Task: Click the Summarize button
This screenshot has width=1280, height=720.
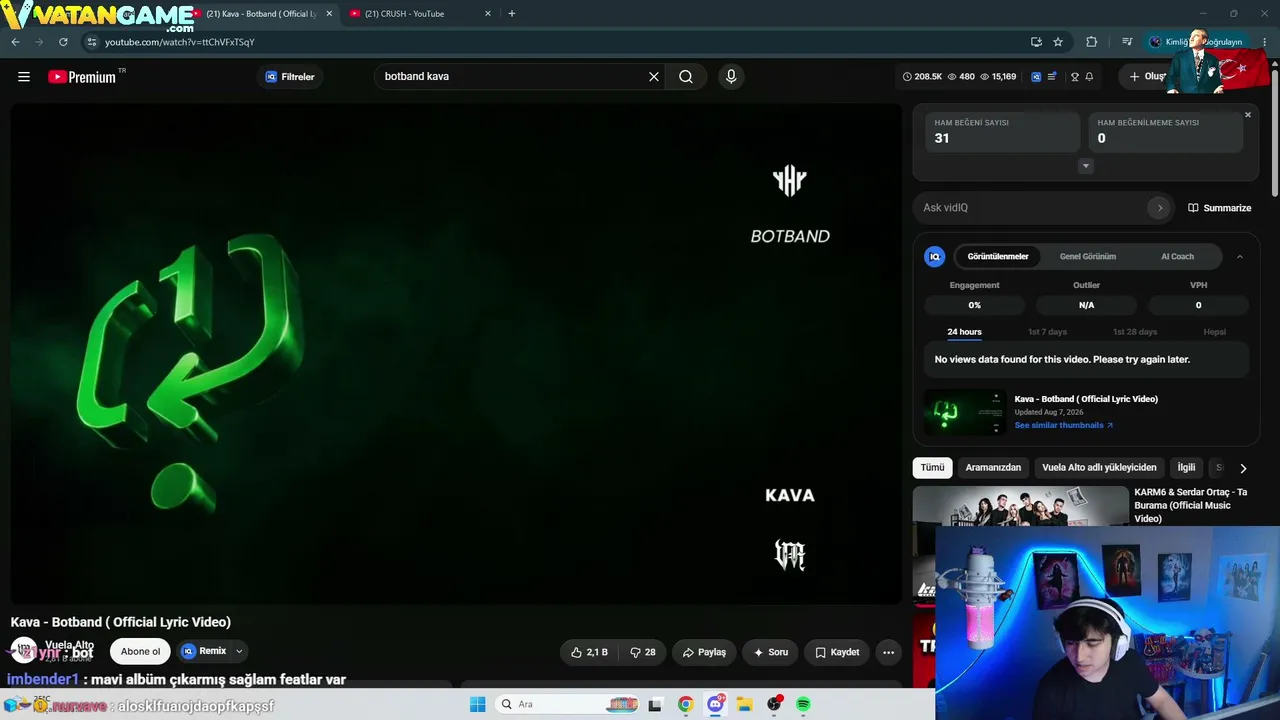Action: 1219,208
